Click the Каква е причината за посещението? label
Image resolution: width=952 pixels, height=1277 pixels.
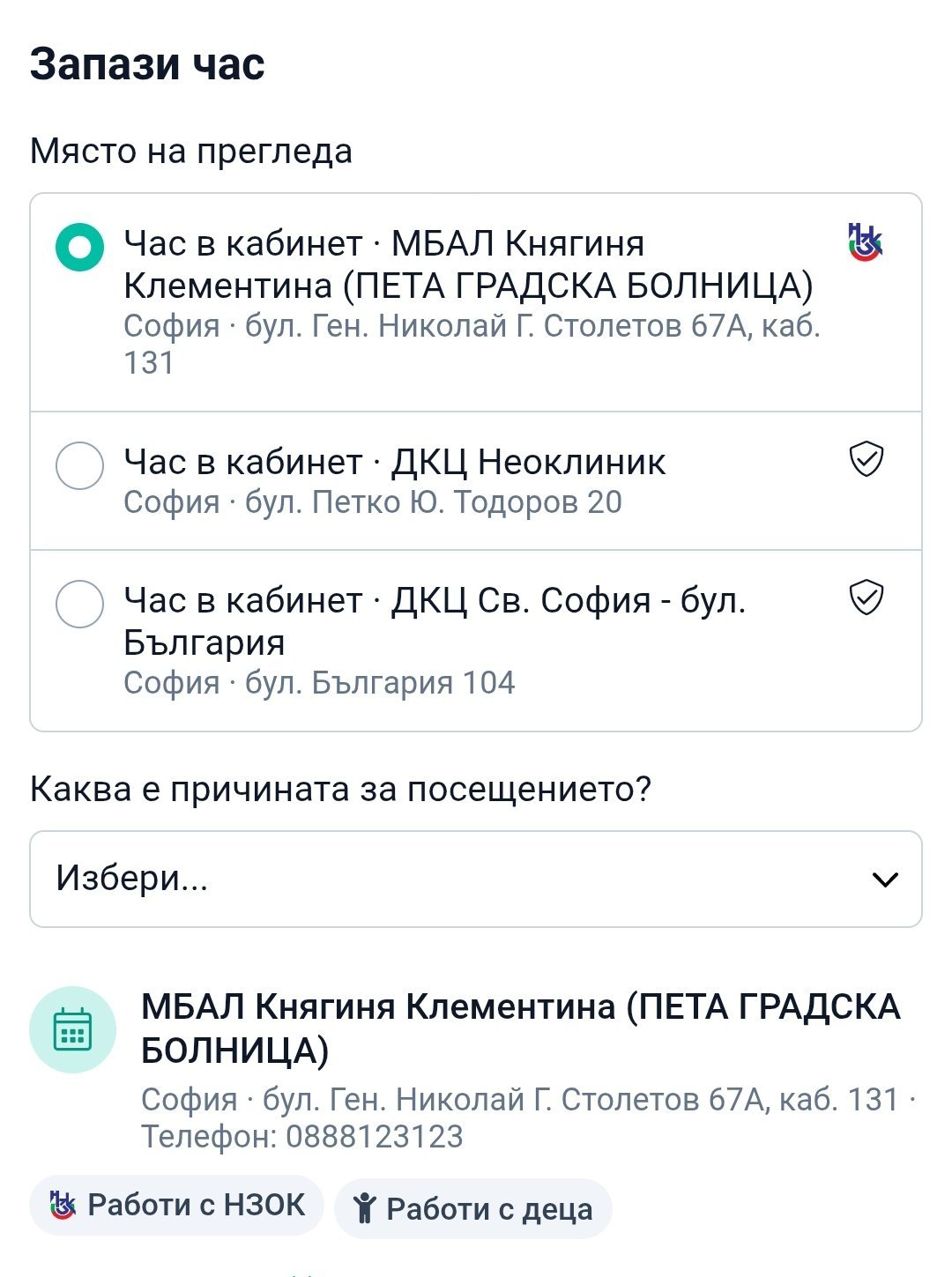coord(340,788)
